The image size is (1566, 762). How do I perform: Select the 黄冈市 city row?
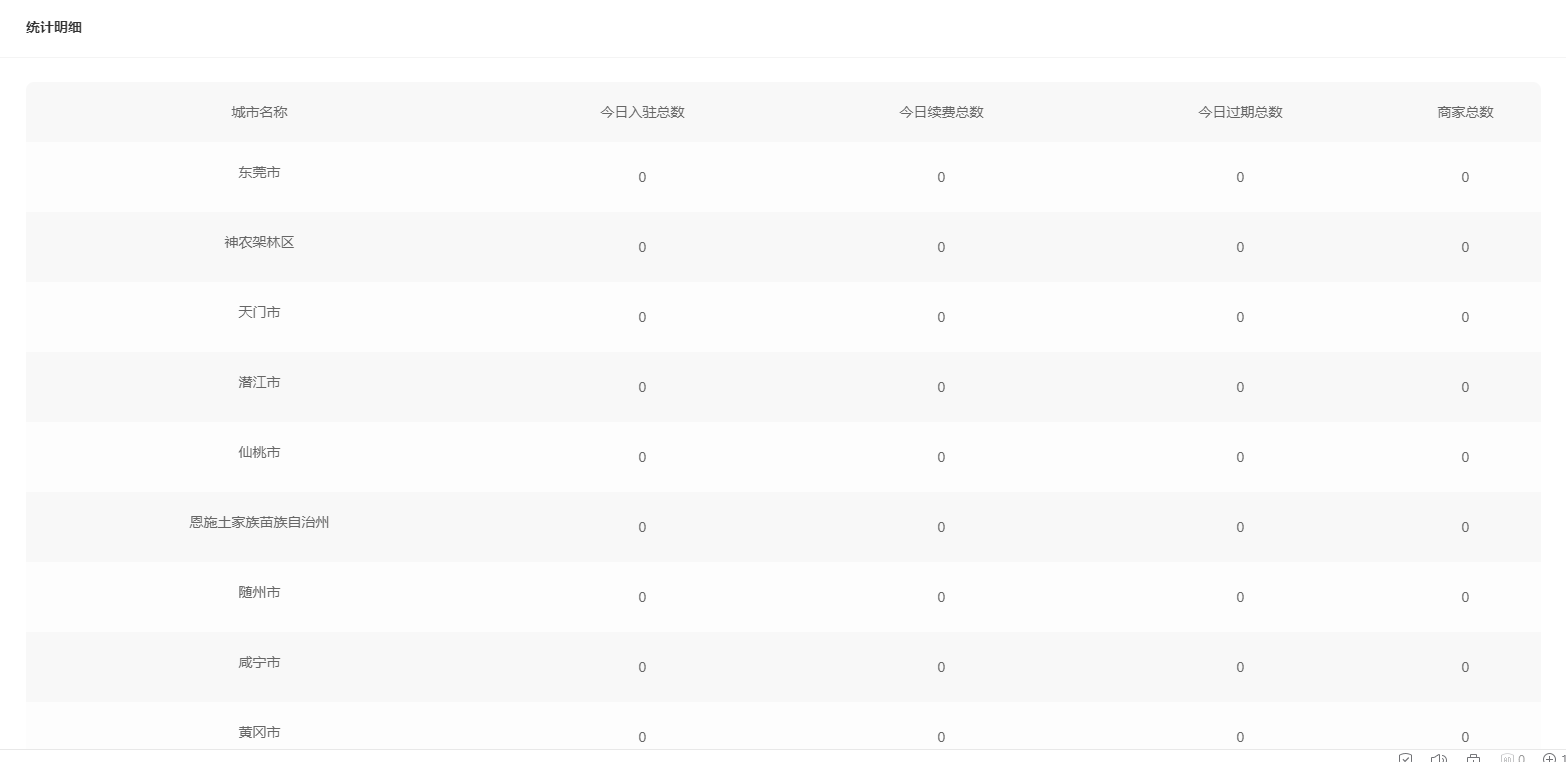coord(783,726)
